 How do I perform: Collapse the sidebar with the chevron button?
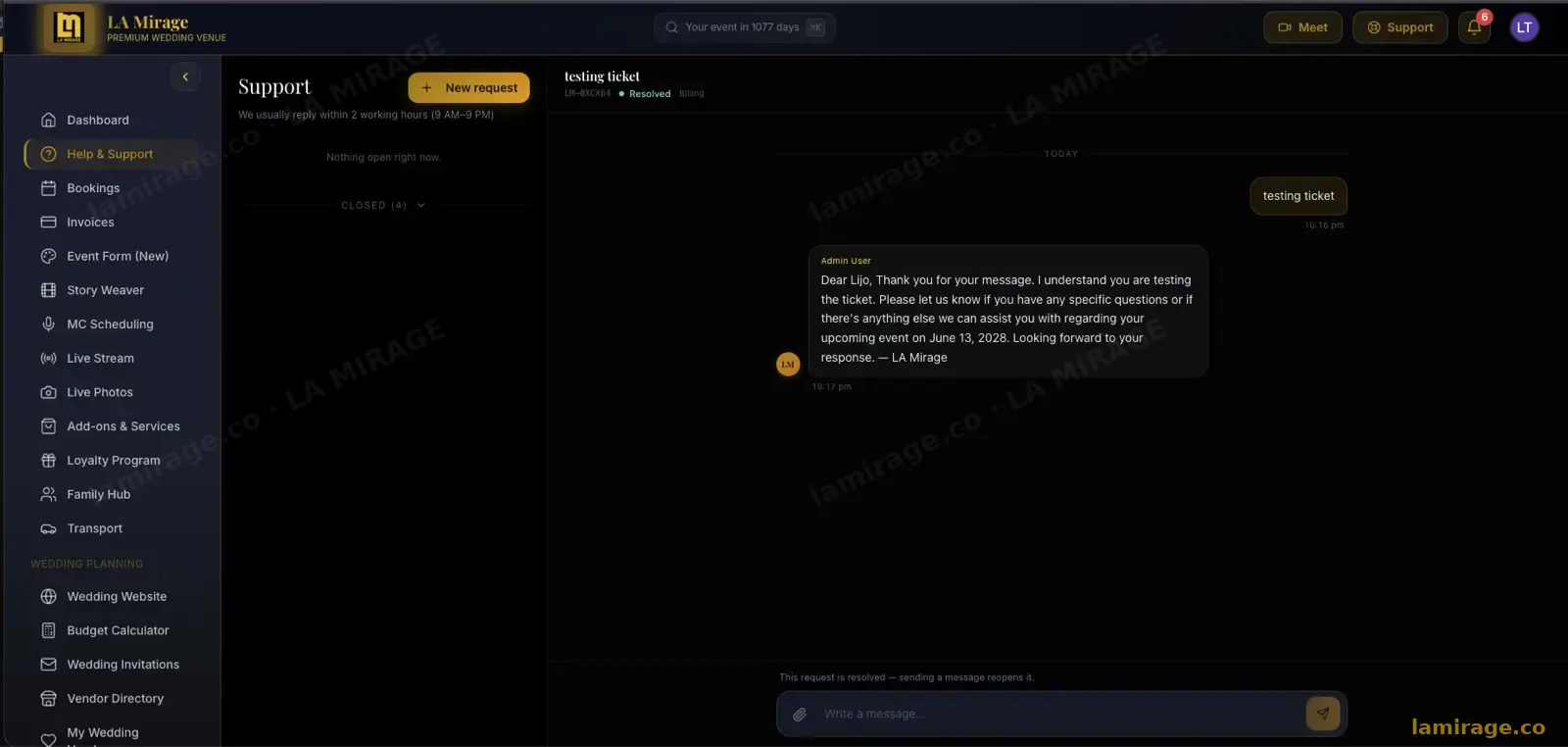point(185,76)
